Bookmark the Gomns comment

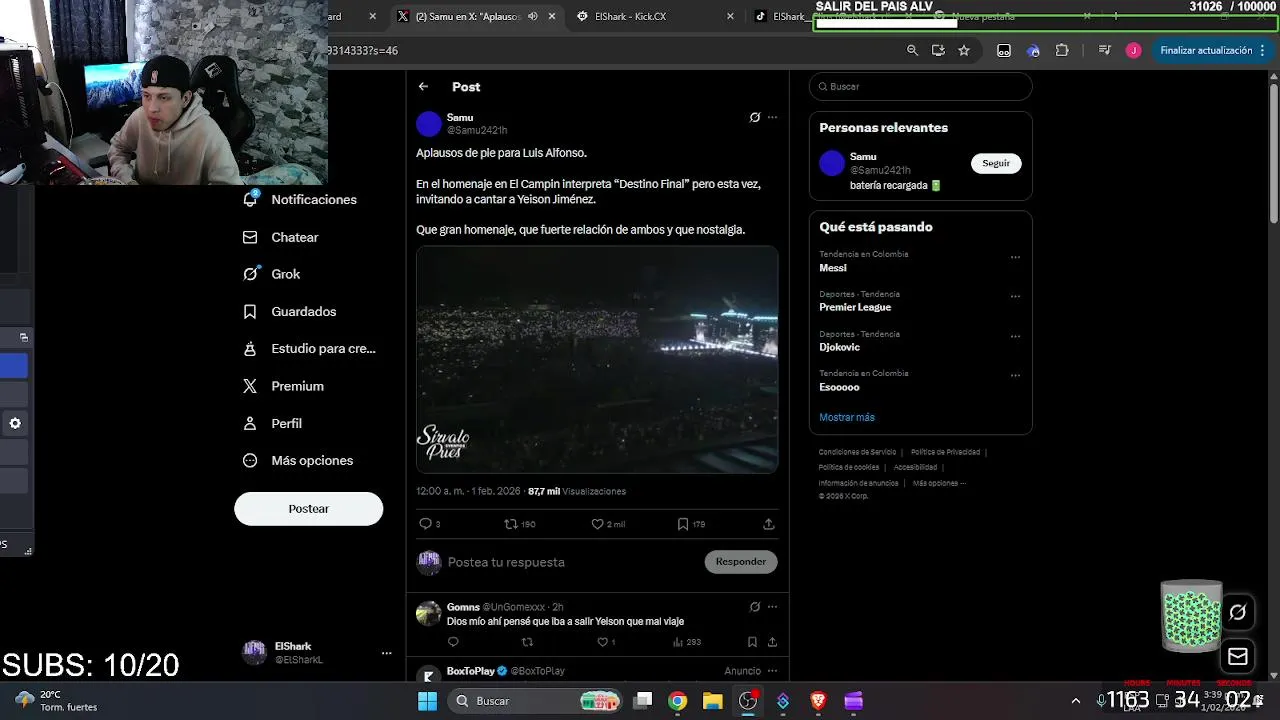[x=752, y=642]
